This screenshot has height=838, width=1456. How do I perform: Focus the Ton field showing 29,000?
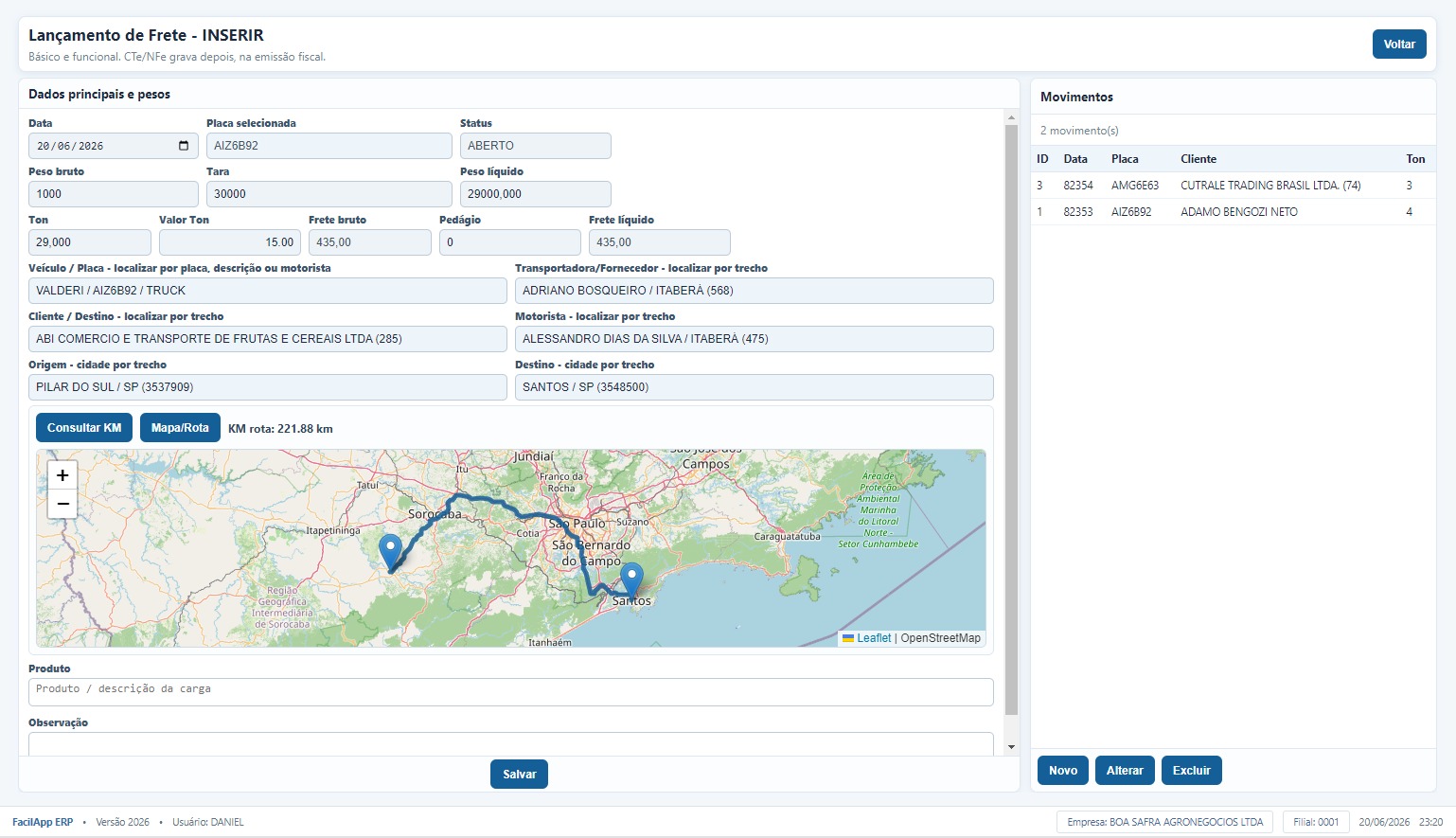point(90,242)
